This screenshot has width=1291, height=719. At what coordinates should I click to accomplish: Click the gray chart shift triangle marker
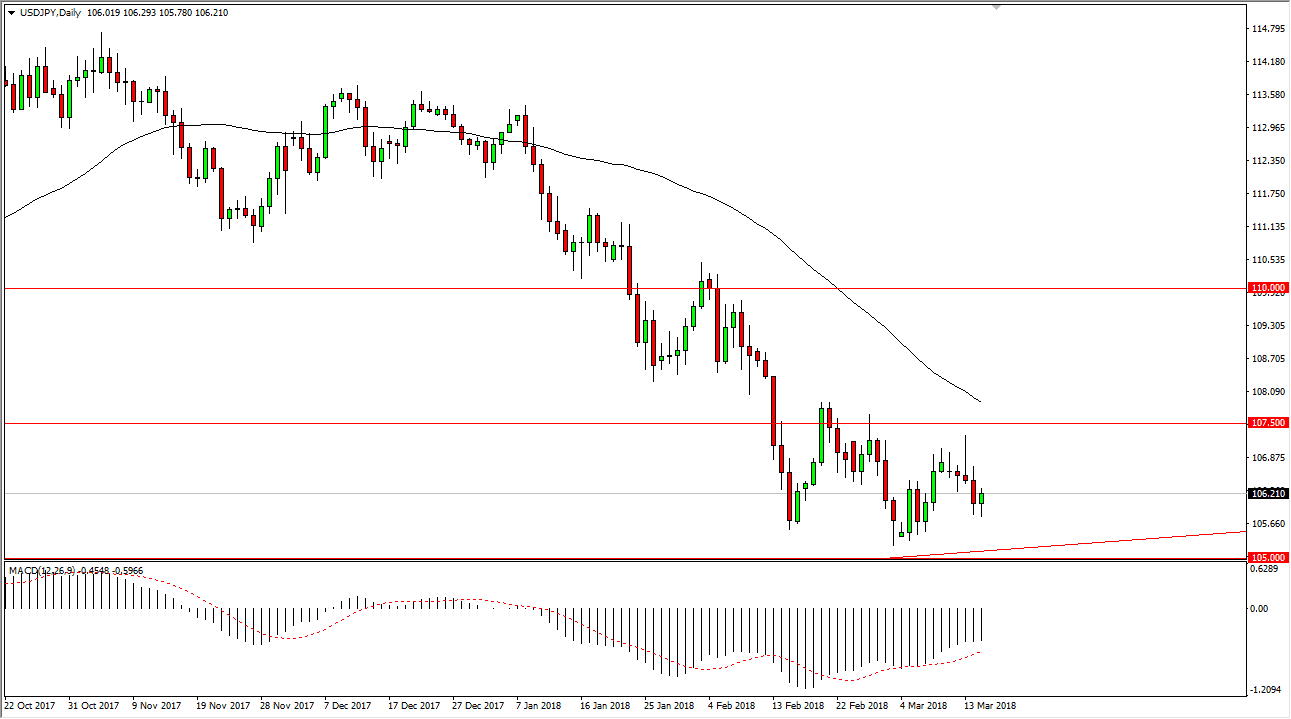(x=997, y=8)
